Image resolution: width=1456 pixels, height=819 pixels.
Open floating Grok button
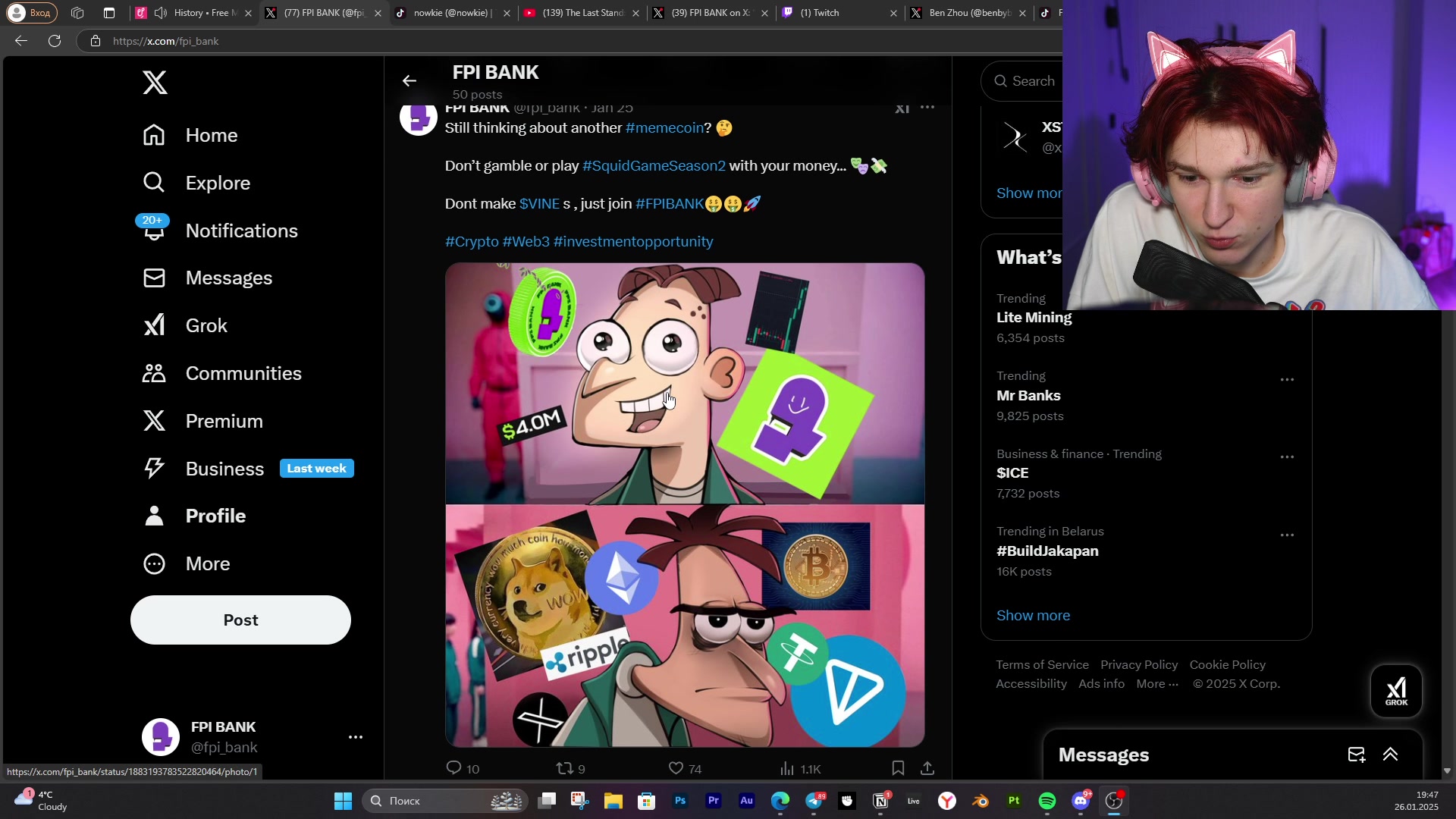pos(1396,691)
